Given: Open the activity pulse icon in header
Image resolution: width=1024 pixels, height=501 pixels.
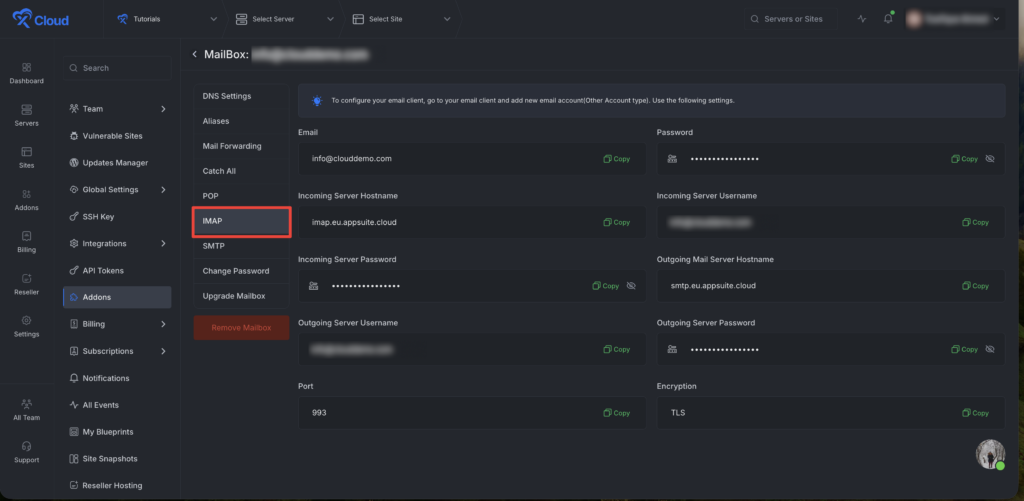Looking at the screenshot, I should pos(862,19).
